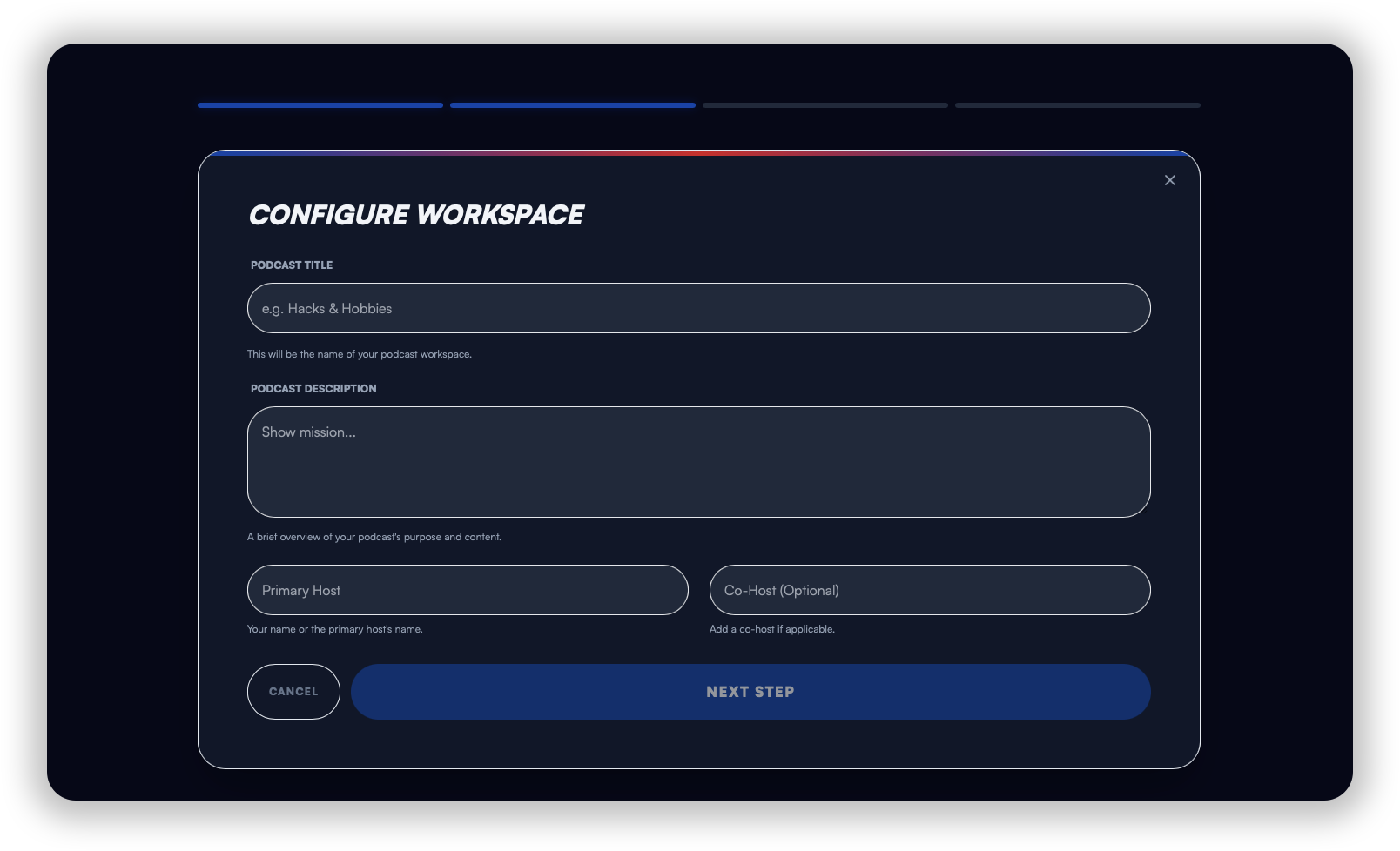The height and width of the screenshot is (851, 1400).
Task: Click the Primary Host input
Action: coord(468,590)
